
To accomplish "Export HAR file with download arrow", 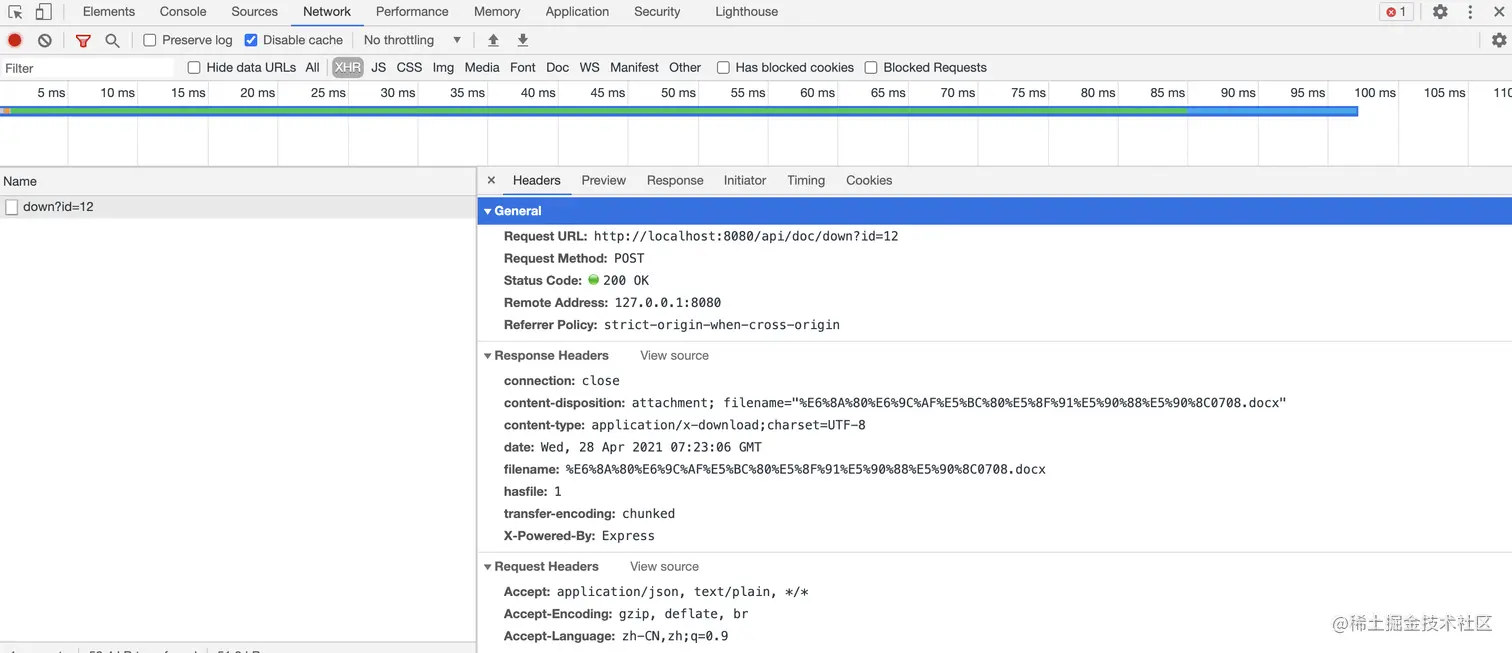I will pos(522,40).
